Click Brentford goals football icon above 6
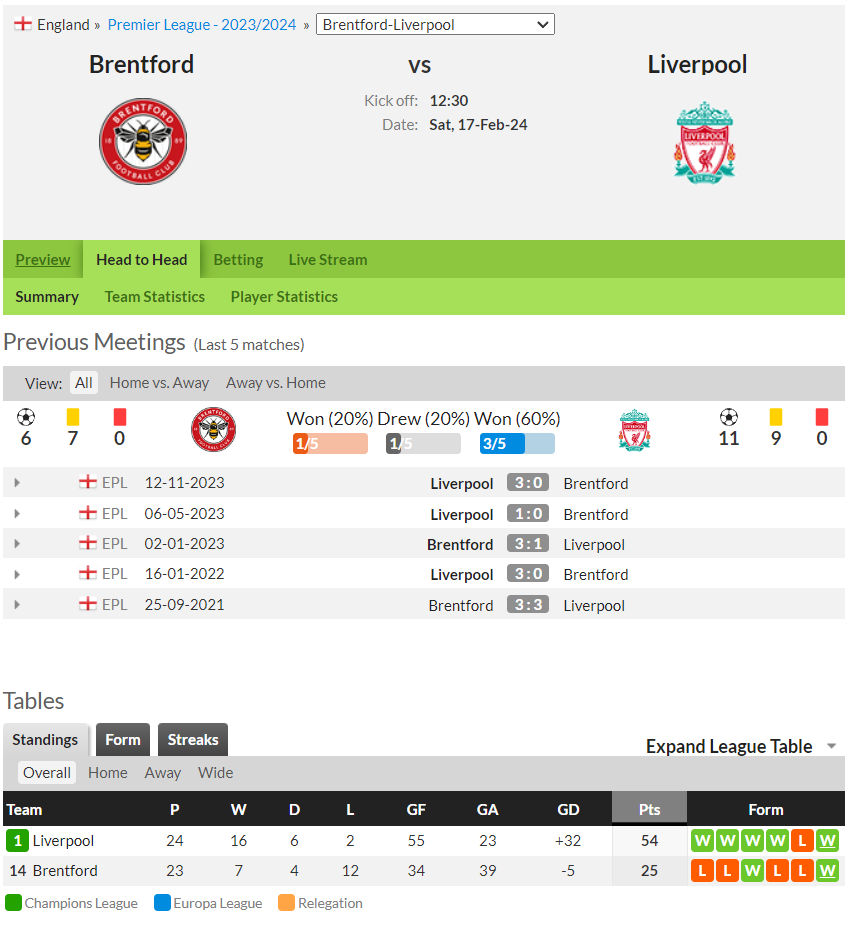 [x=26, y=417]
